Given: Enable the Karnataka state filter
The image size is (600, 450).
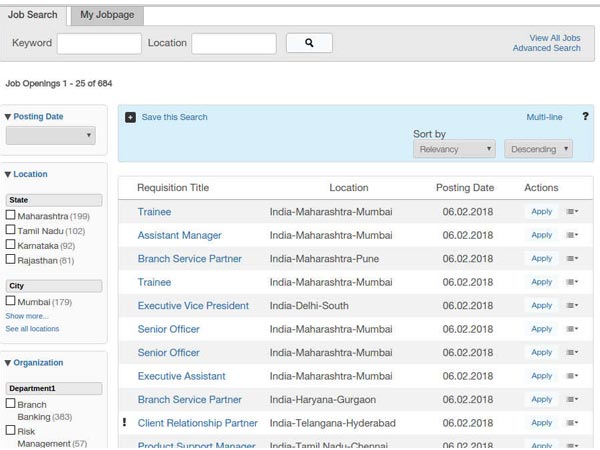Looking at the screenshot, I should click(11, 245).
